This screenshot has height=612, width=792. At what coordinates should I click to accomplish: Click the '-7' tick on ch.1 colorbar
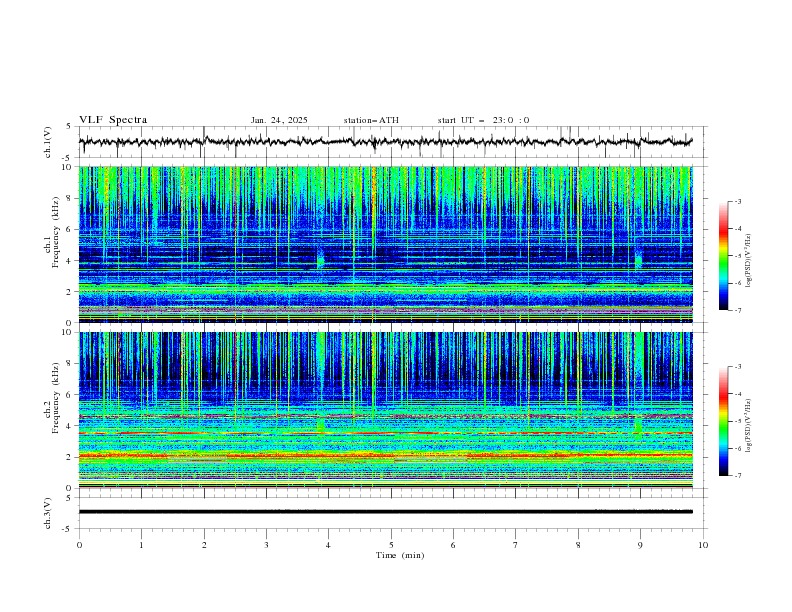[737, 310]
